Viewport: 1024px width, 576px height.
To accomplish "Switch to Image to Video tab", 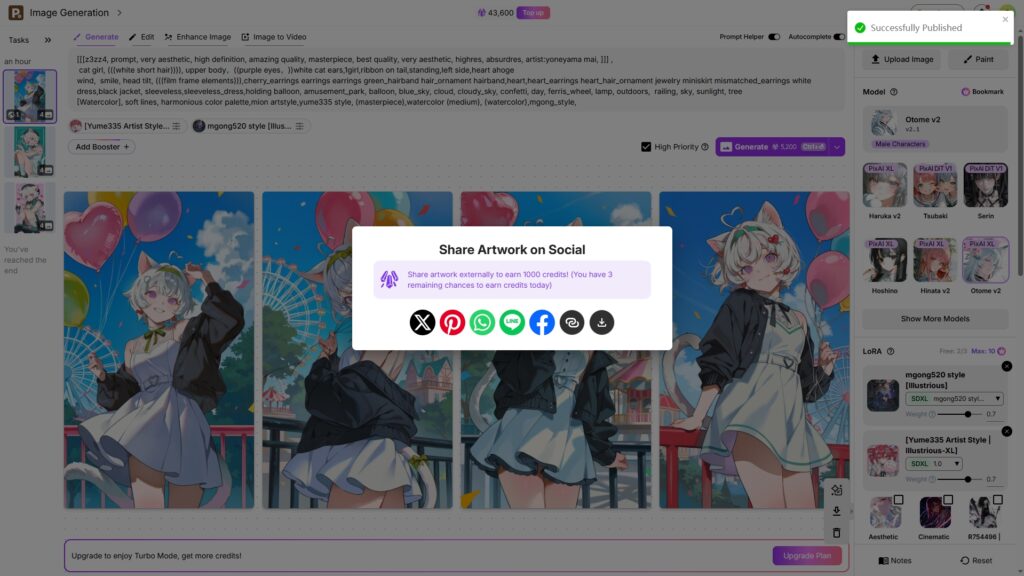I will [274, 37].
